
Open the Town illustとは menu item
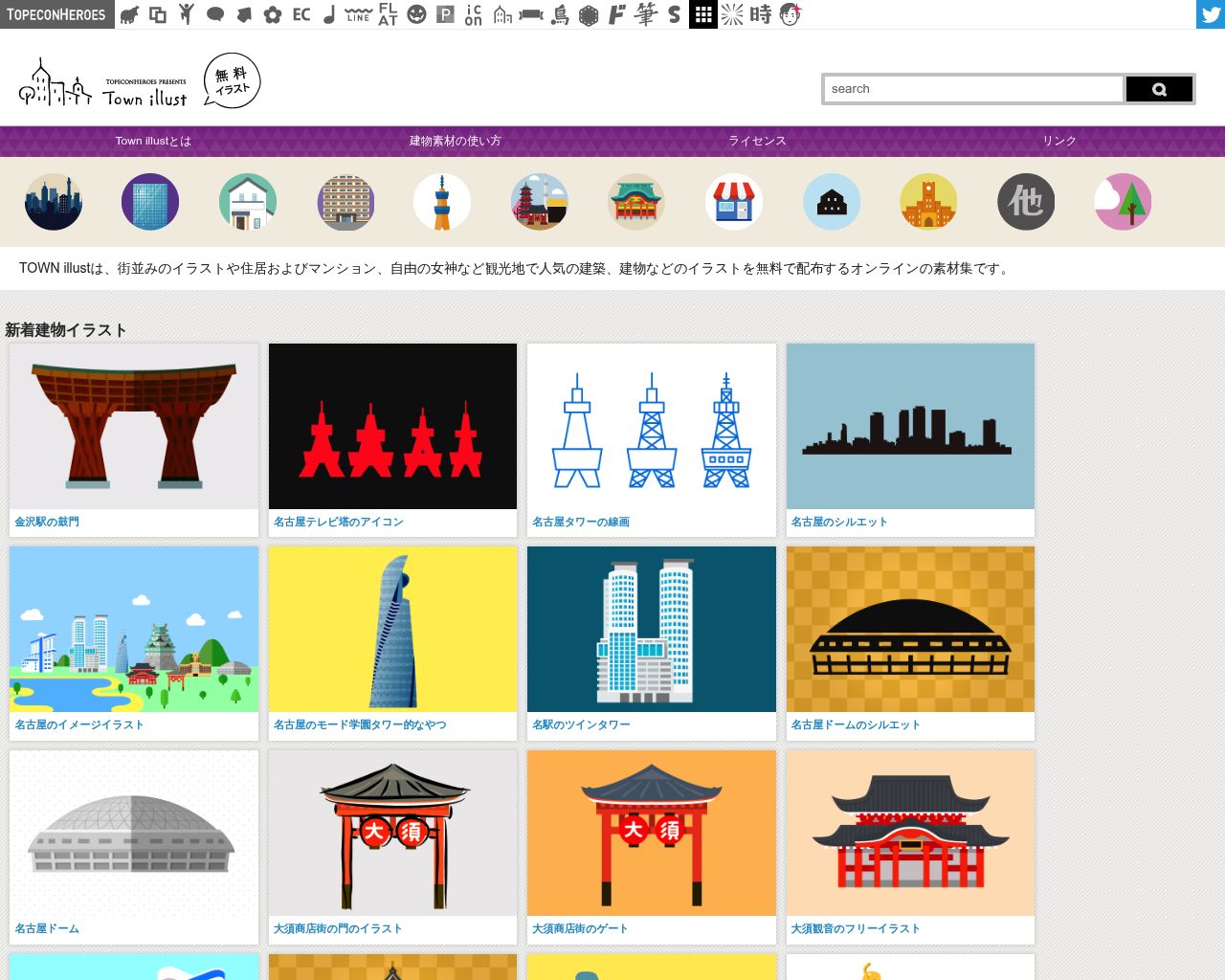click(153, 141)
